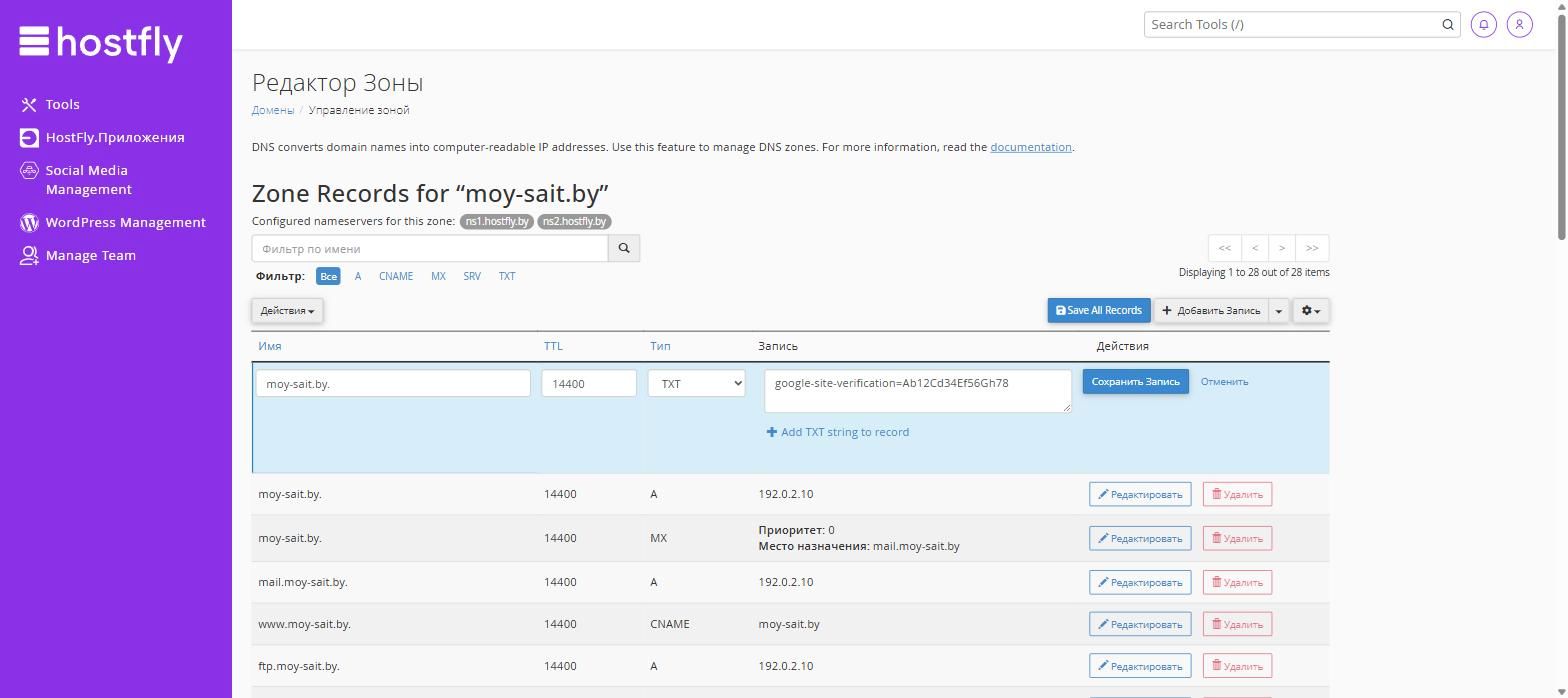The image size is (1568, 698).
Task: Select the Все filter
Action: pyautogui.click(x=328, y=276)
